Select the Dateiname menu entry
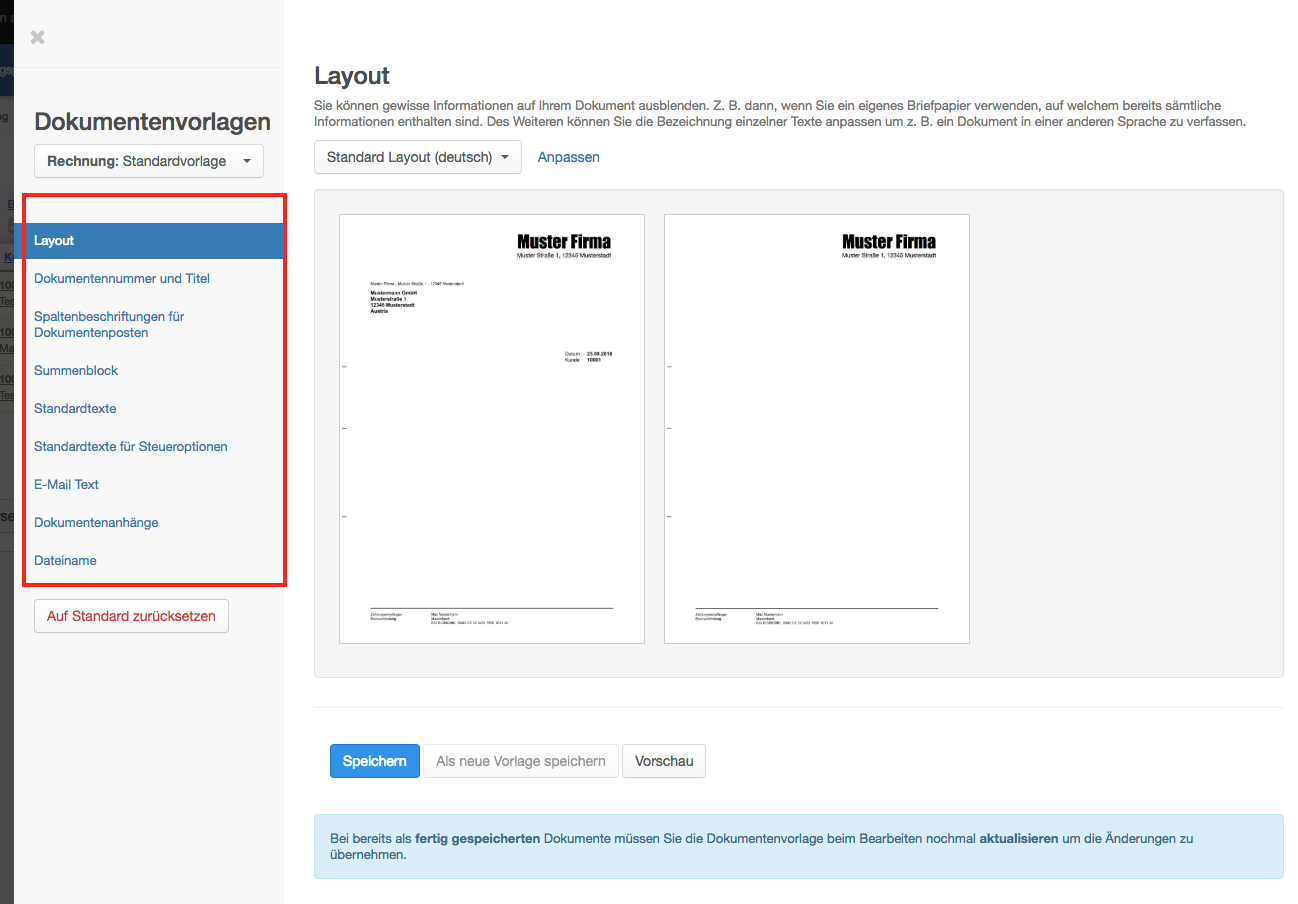Viewport: 1298px width, 904px height. click(65, 561)
